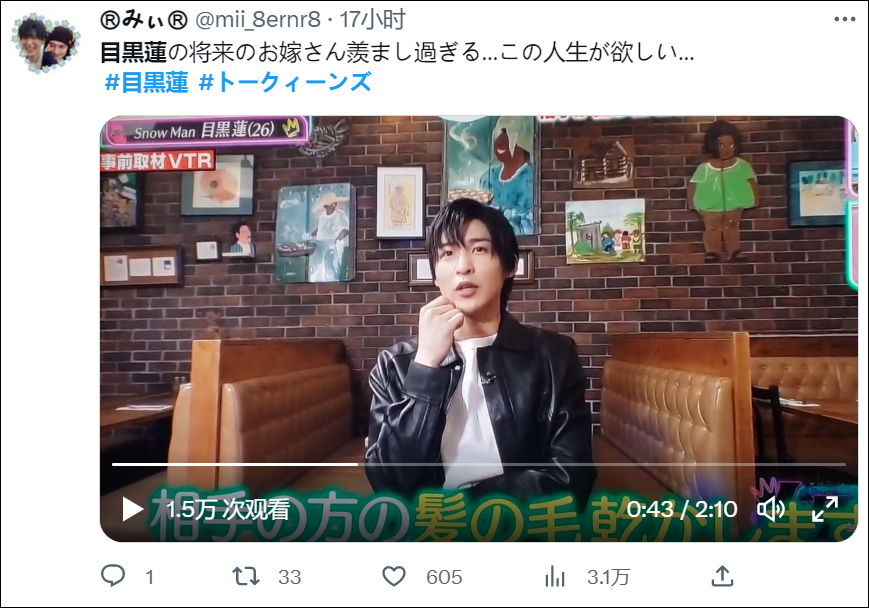Like the tweet with heart icon
The image size is (869, 608).
[394, 576]
